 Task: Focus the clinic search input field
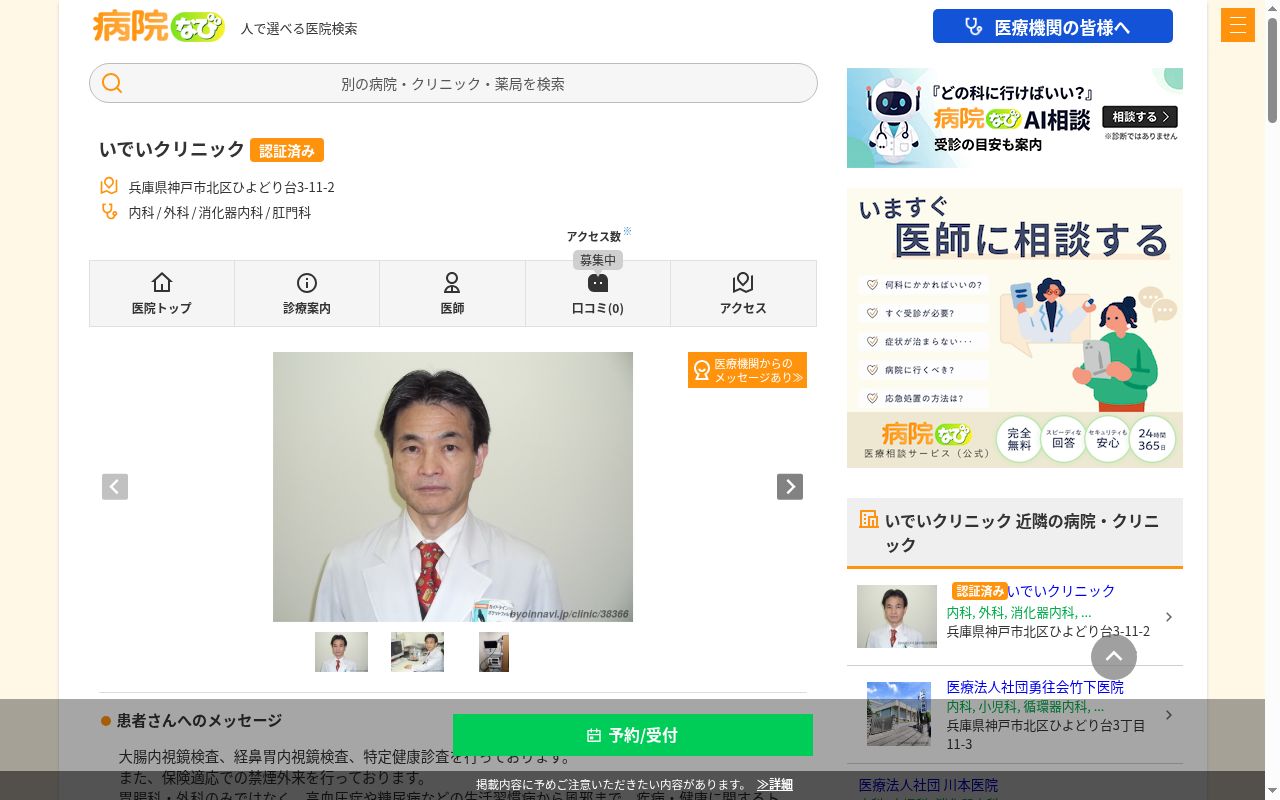453,83
